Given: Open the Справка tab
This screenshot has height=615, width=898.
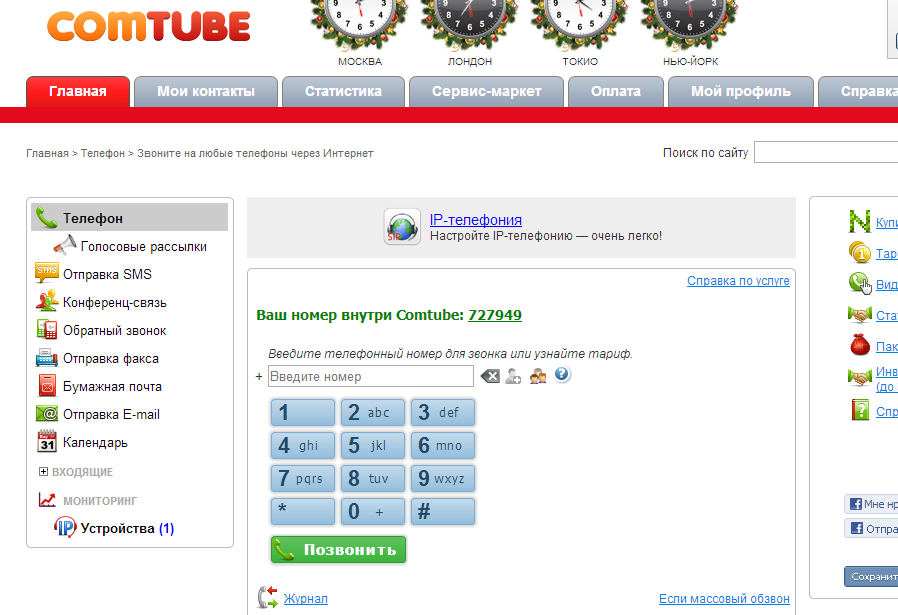Looking at the screenshot, I should point(858,92).
